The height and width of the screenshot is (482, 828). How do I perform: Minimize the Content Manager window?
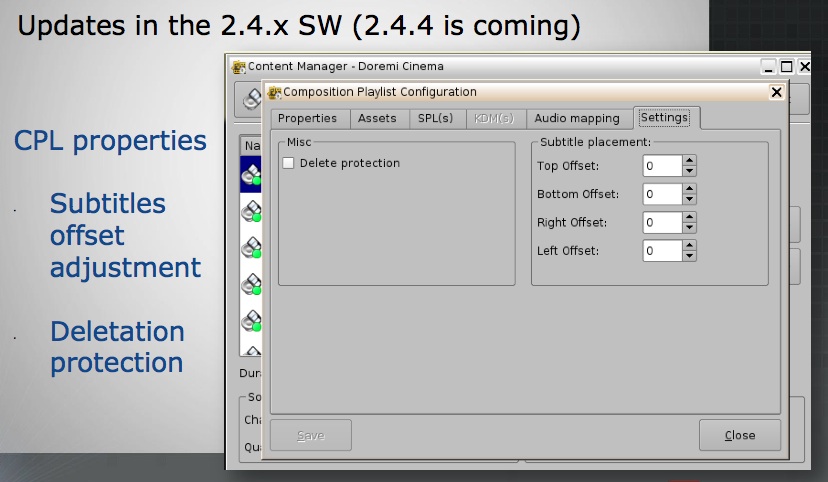pos(768,67)
